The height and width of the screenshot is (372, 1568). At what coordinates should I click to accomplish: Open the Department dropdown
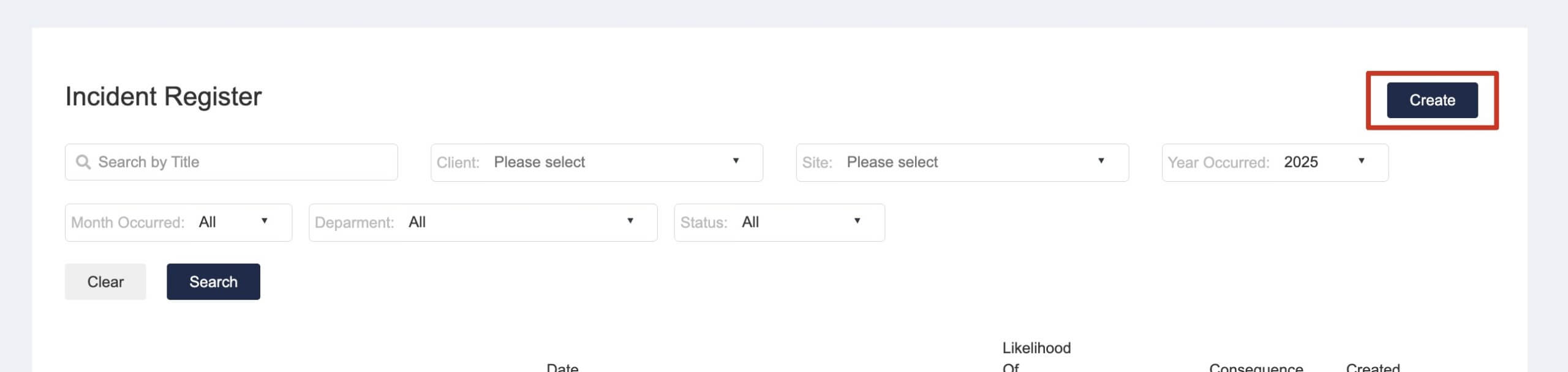(x=483, y=223)
